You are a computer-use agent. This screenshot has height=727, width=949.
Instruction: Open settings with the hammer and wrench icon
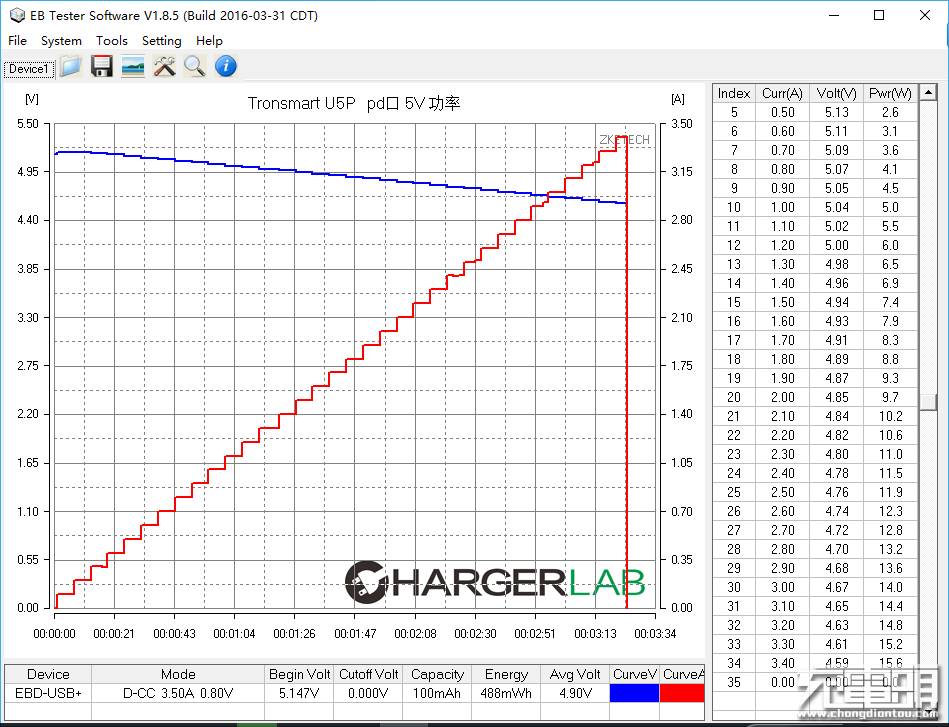coord(164,67)
